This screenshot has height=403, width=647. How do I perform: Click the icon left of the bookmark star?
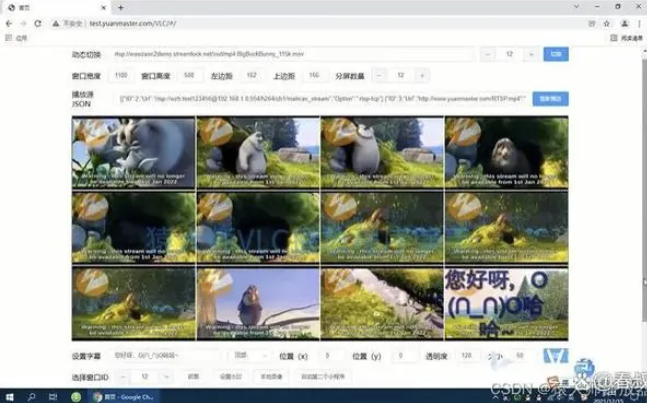pyautogui.click(x=592, y=24)
